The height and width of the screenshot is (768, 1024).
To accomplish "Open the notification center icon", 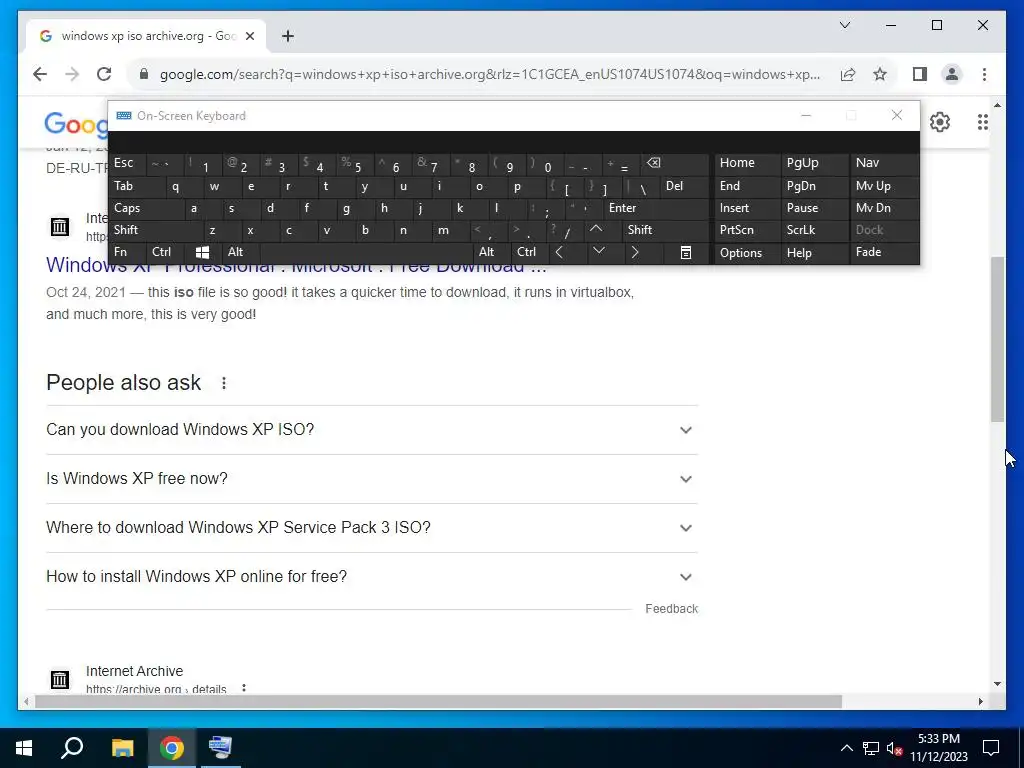I will pos(991,748).
